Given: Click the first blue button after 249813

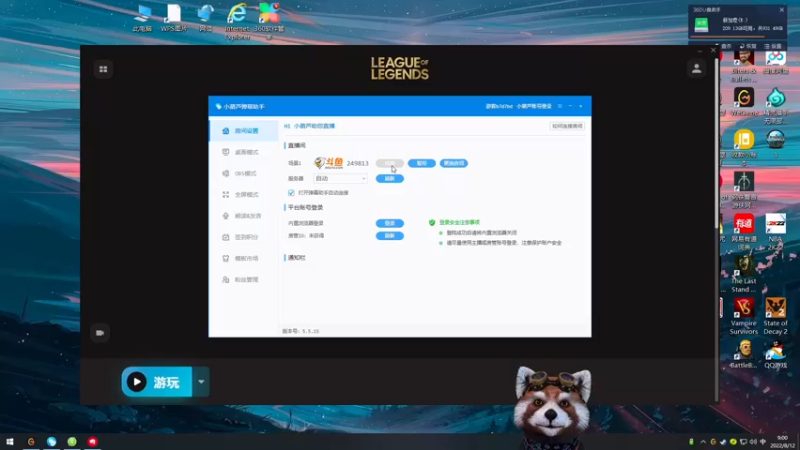Looking at the screenshot, I should 421,163.
